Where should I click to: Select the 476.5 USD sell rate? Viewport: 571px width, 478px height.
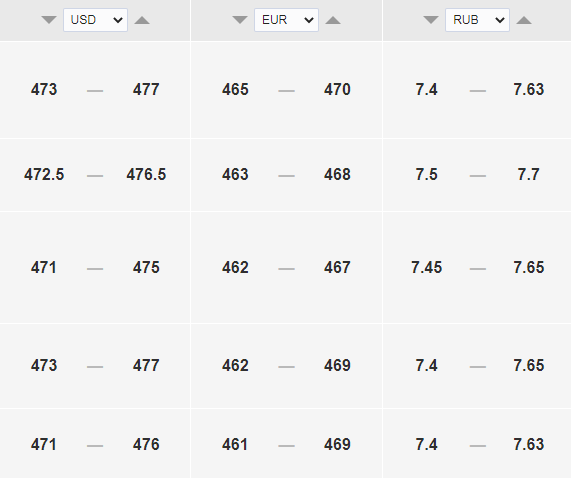coord(146,174)
